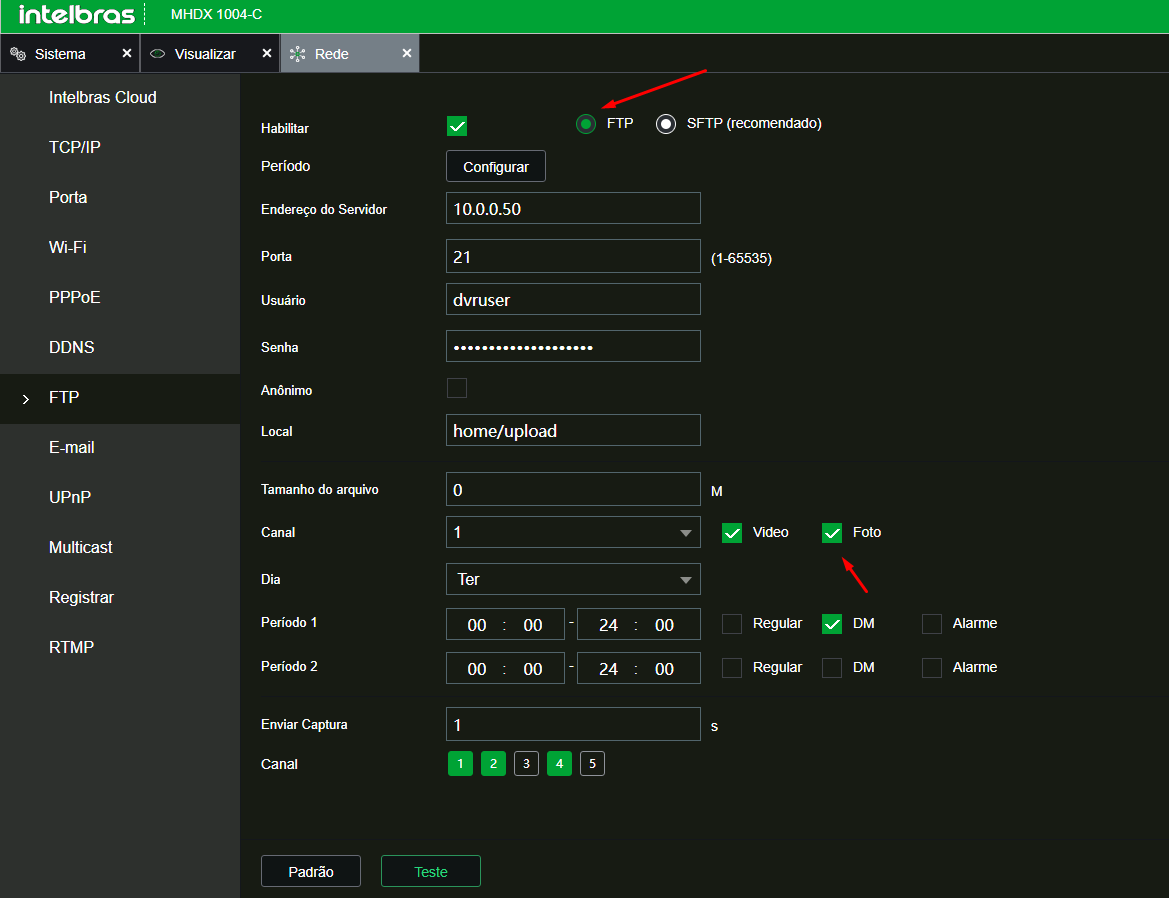Screen dimensions: 1169x898
Task: Enable Regular for Período 2
Action: pos(732,668)
